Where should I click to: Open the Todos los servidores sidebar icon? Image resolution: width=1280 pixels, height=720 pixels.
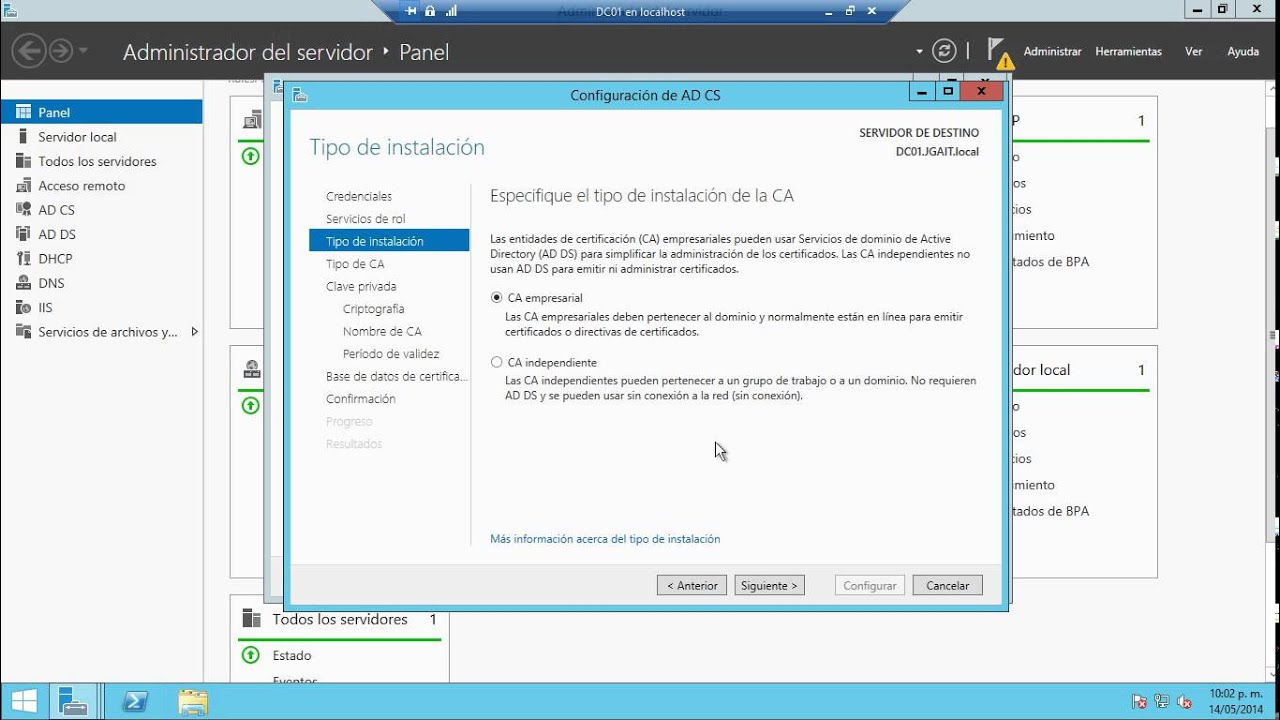click(23, 161)
